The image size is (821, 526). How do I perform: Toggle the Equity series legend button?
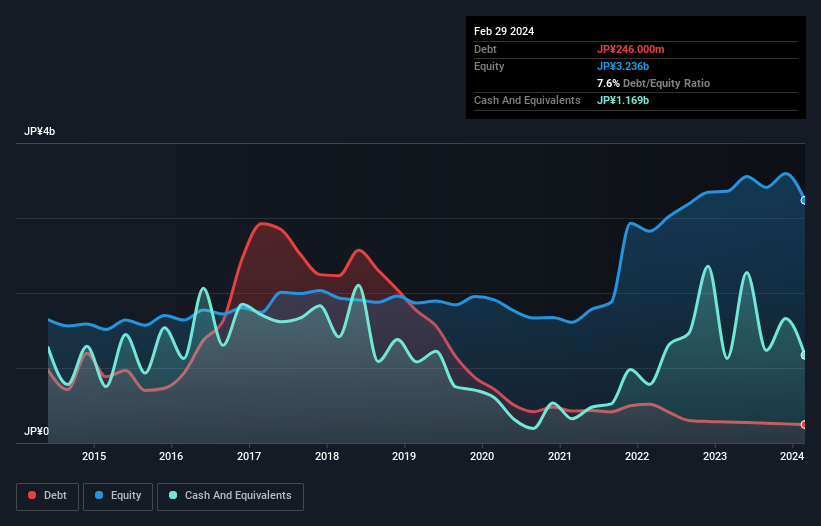118,496
